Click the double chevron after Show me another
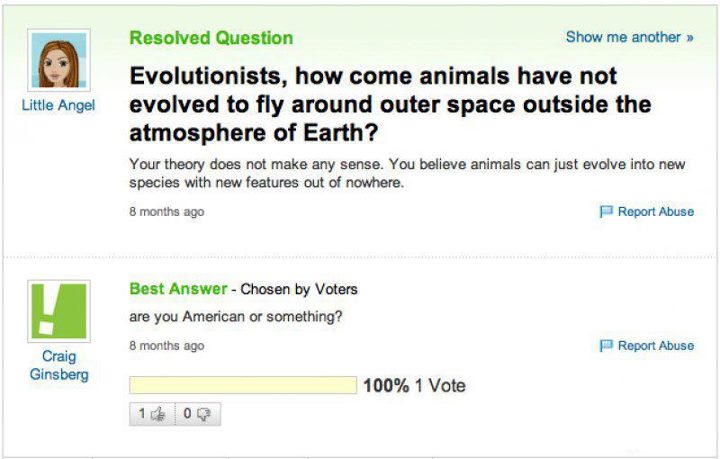This screenshot has width=720, height=459. tap(690, 38)
